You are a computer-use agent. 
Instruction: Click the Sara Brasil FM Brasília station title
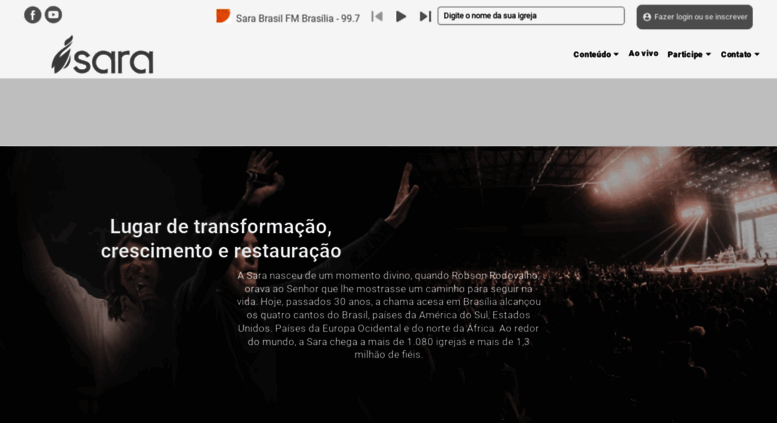[x=298, y=18]
